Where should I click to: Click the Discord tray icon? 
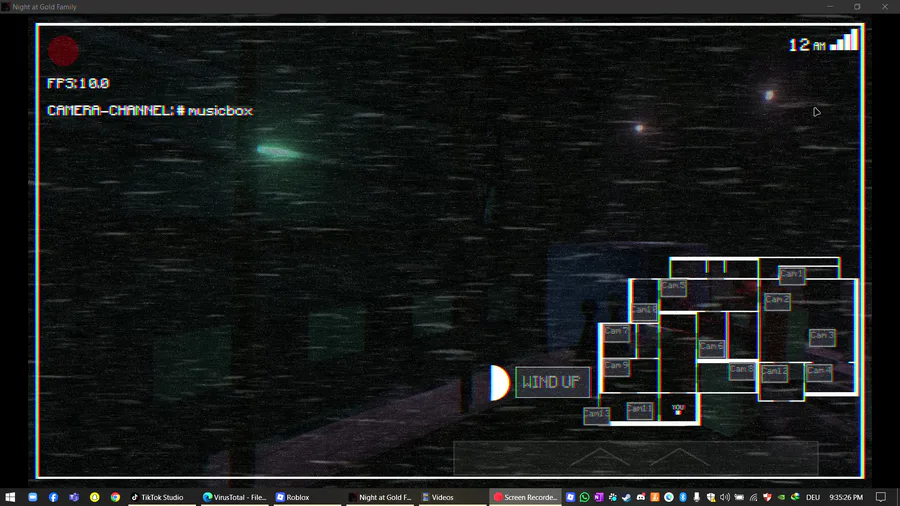641,497
